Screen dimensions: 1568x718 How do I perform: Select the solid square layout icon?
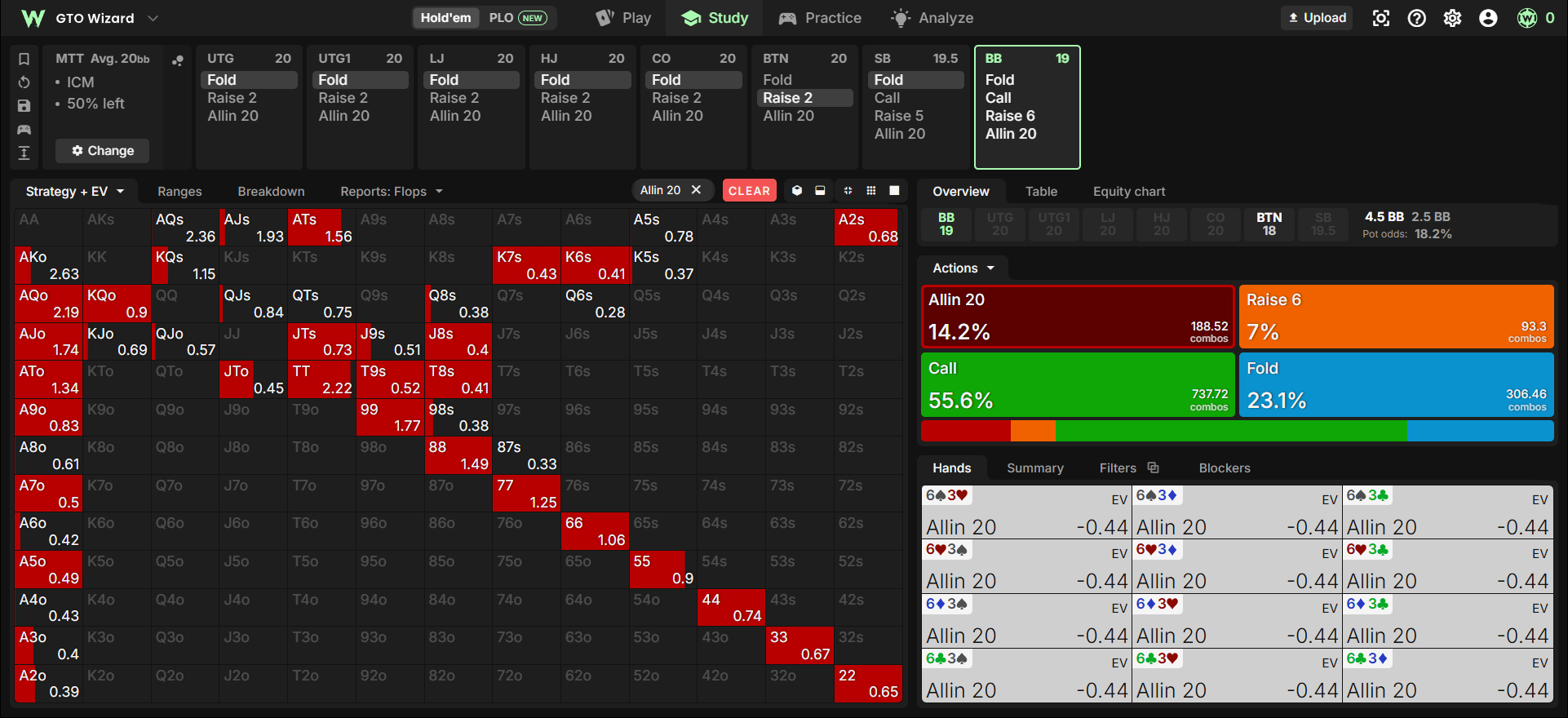pos(895,191)
